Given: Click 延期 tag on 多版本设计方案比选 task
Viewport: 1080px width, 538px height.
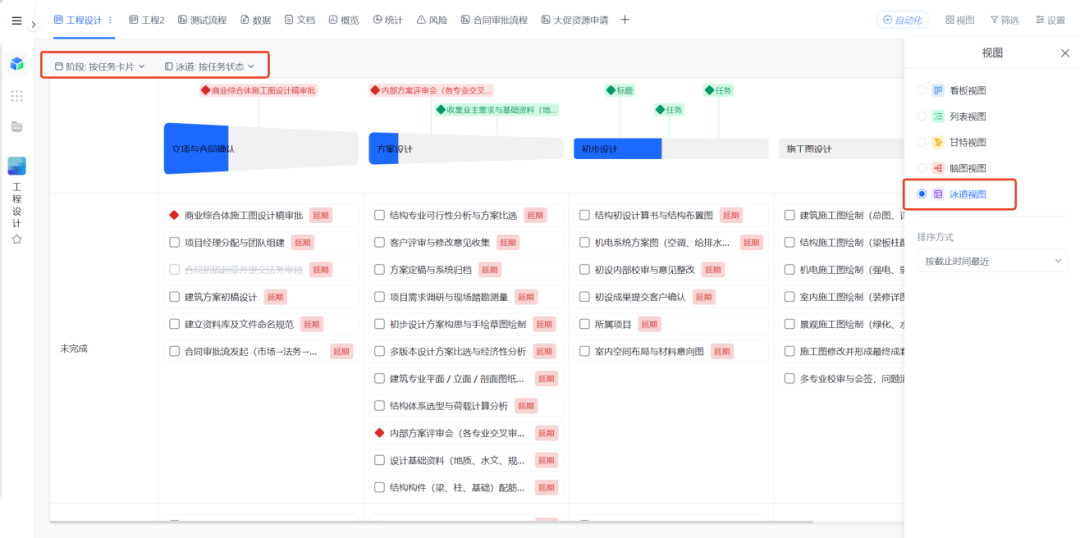Looking at the screenshot, I should pyautogui.click(x=544, y=351).
